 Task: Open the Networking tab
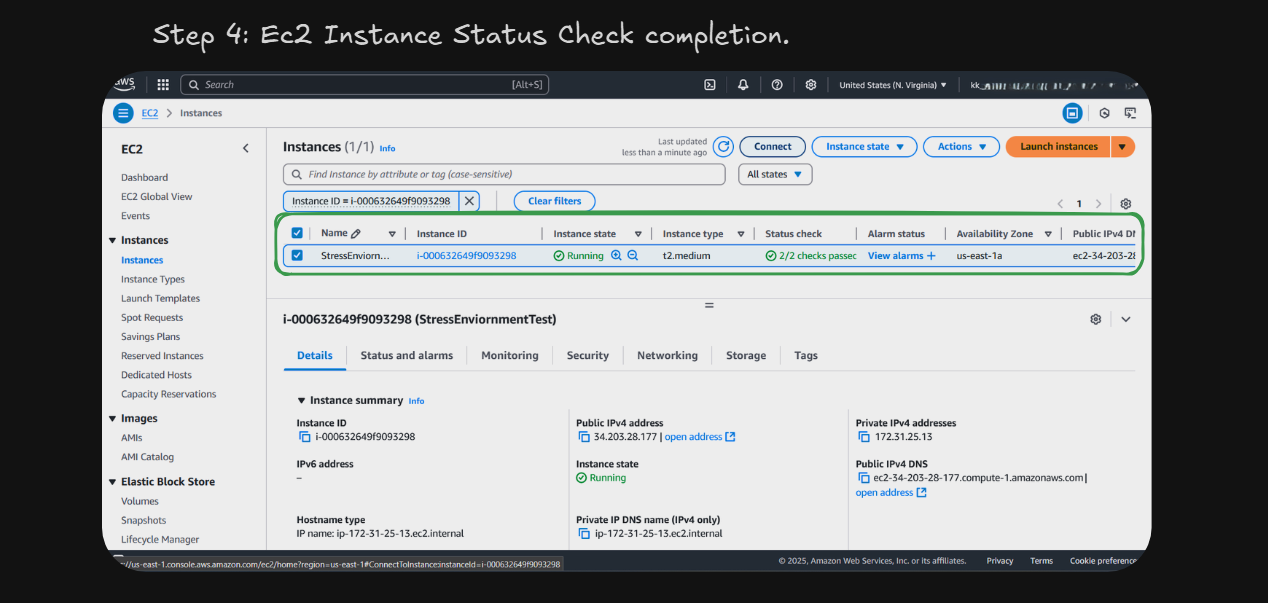[667, 355]
